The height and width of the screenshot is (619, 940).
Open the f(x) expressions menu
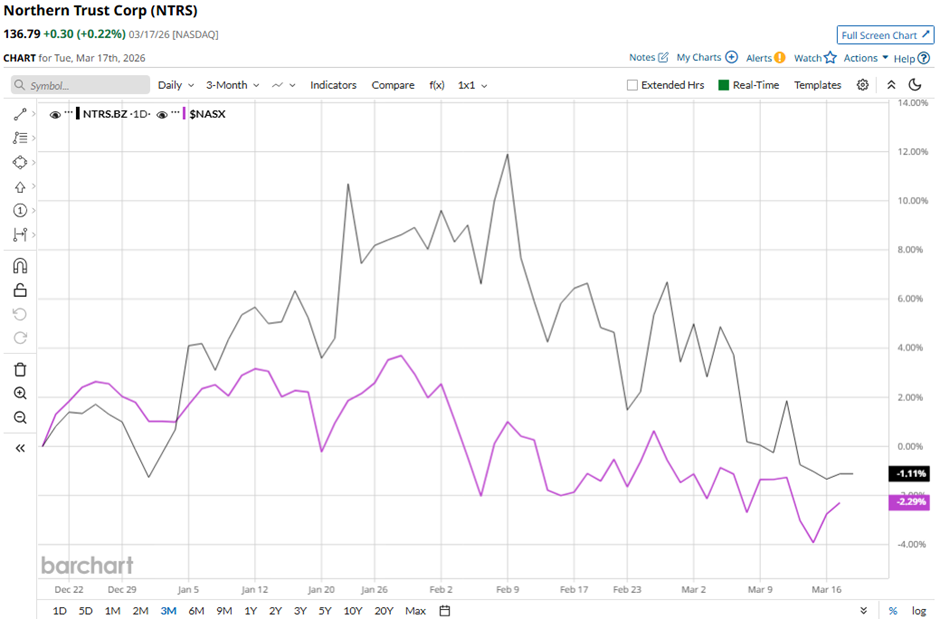pyautogui.click(x=436, y=85)
